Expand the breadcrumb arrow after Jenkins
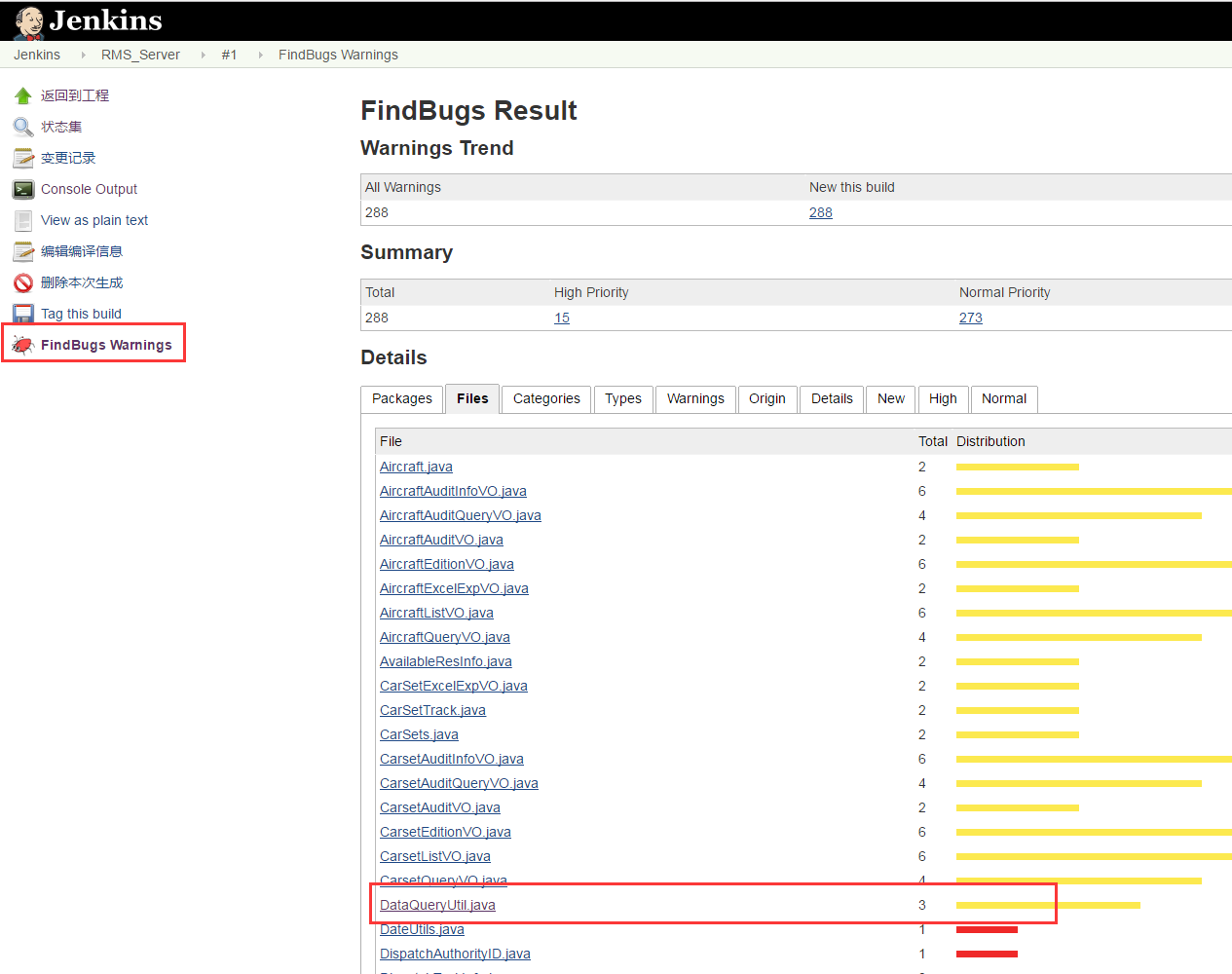This screenshot has height=974, width=1232. (x=83, y=55)
